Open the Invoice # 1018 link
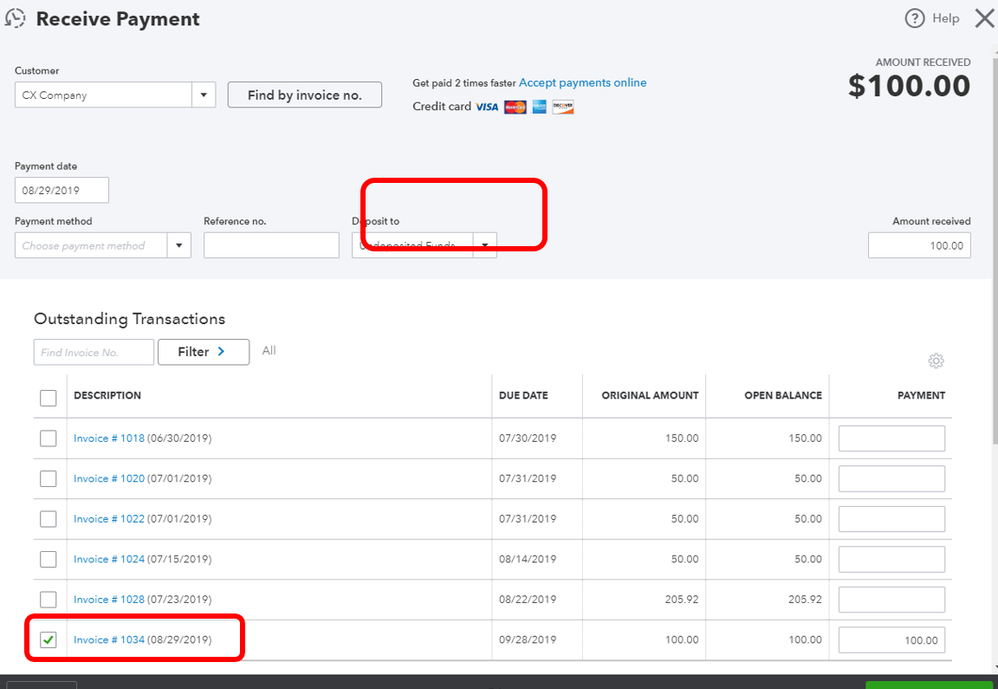Image resolution: width=998 pixels, height=689 pixels. 109,438
